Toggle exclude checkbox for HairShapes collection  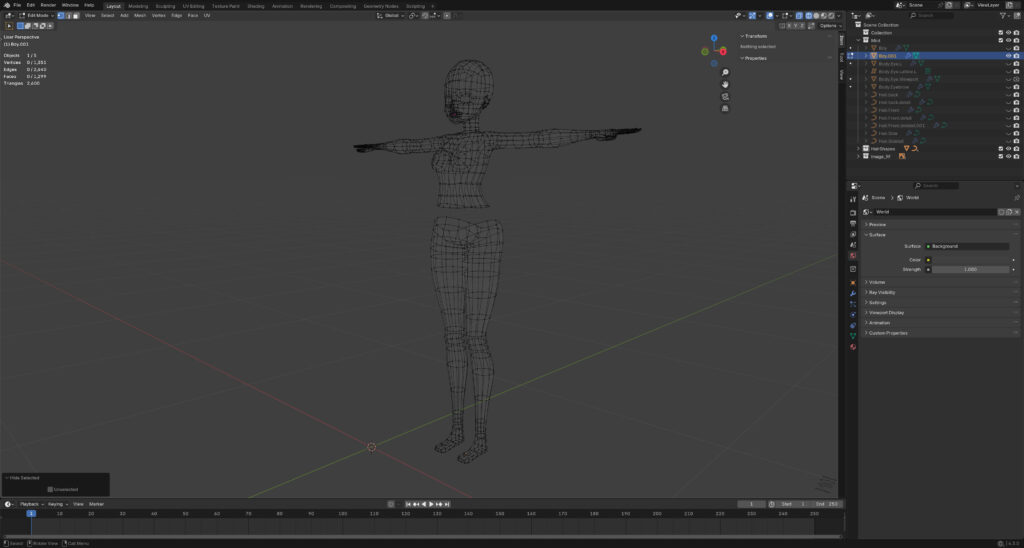coord(1000,149)
